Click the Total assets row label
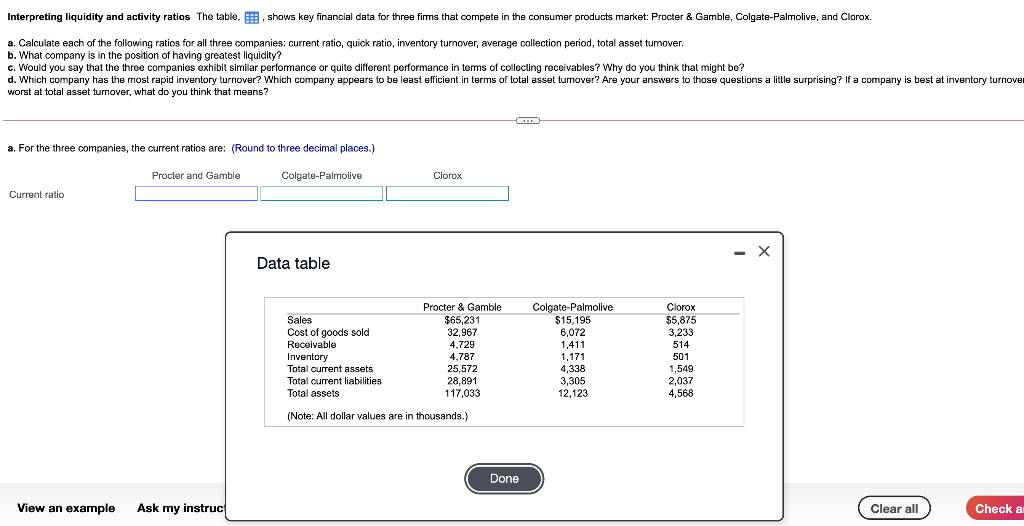The width and height of the screenshot is (1024, 526). click(313, 393)
